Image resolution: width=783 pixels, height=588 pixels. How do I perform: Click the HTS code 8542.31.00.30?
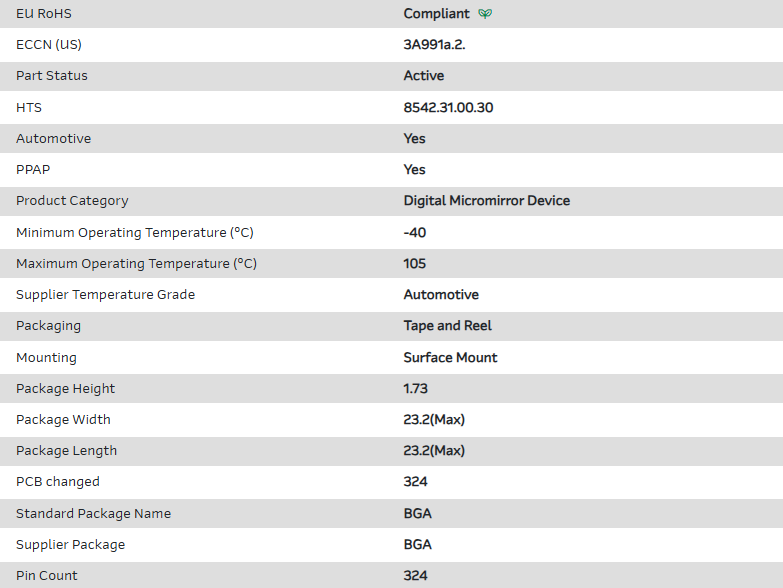pos(448,107)
